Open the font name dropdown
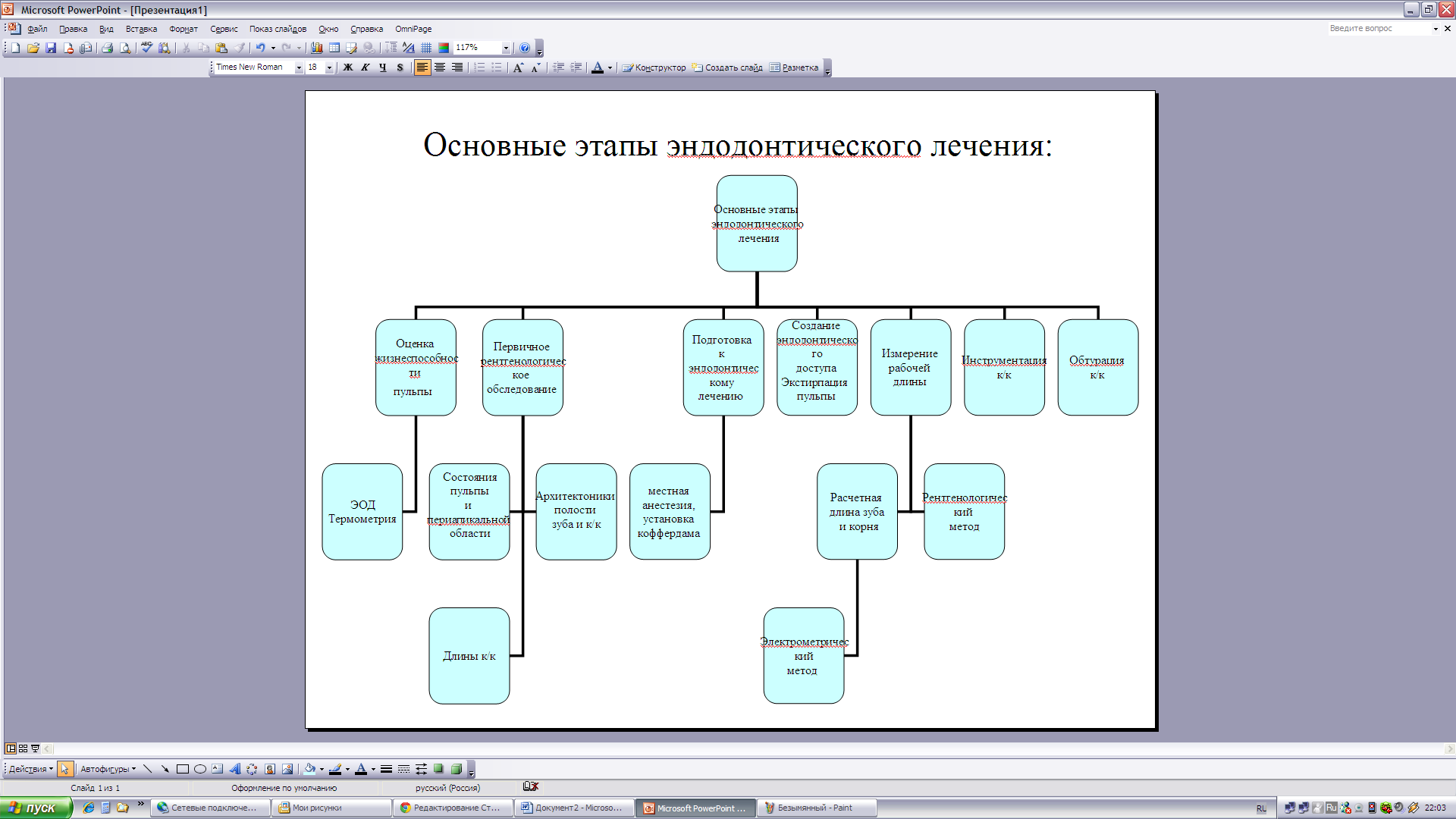The height and width of the screenshot is (819, 1456). [299, 67]
